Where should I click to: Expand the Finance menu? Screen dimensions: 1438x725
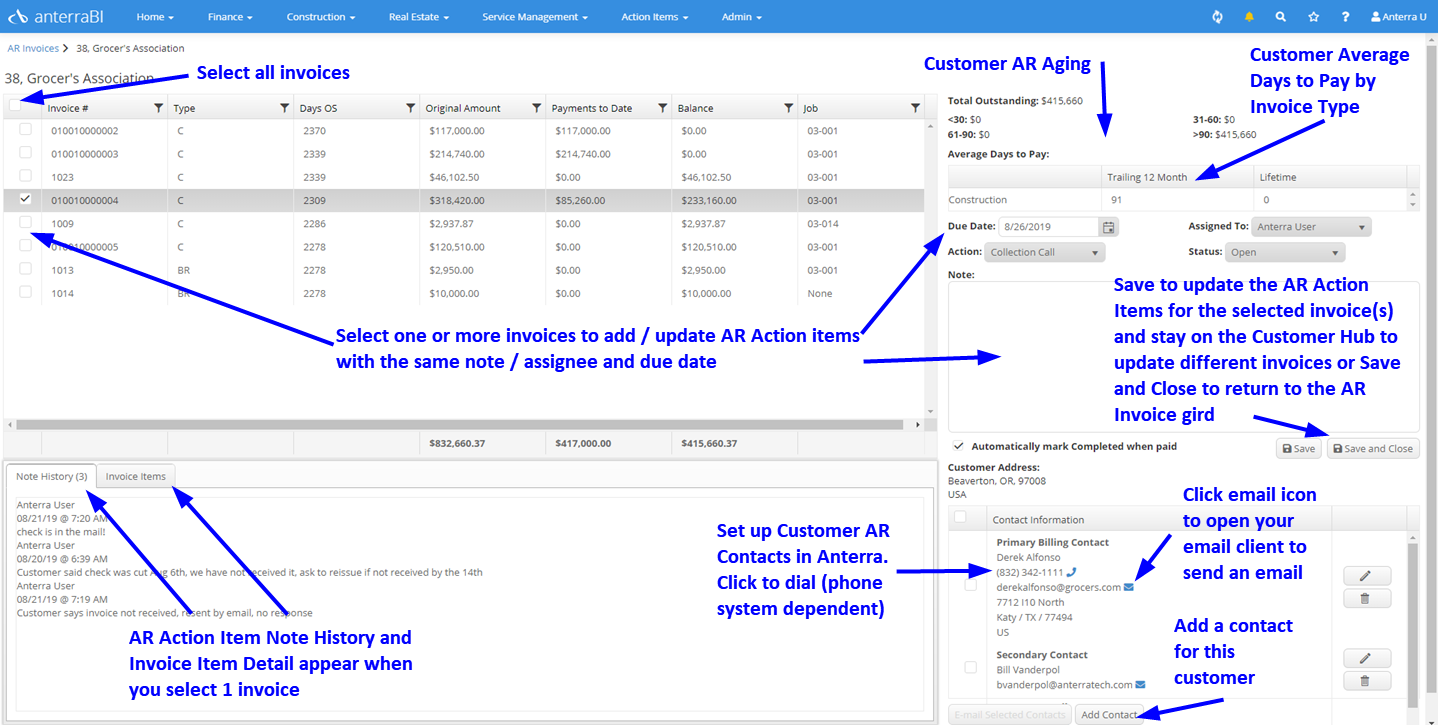(x=230, y=17)
